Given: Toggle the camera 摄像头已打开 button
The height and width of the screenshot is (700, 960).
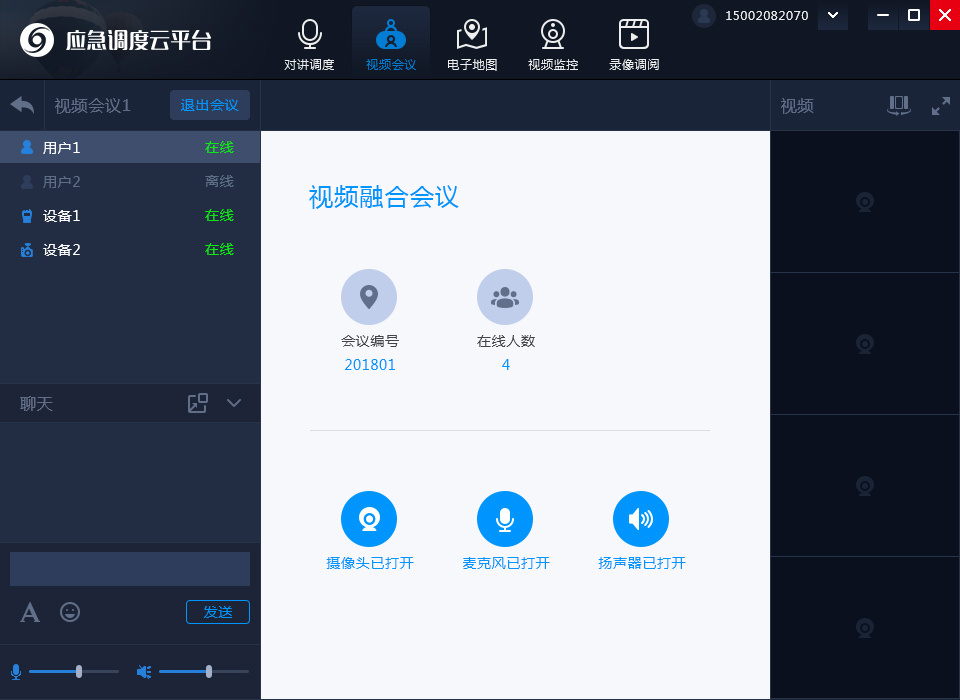Looking at the screenshot, I should (x=369, y=519).
